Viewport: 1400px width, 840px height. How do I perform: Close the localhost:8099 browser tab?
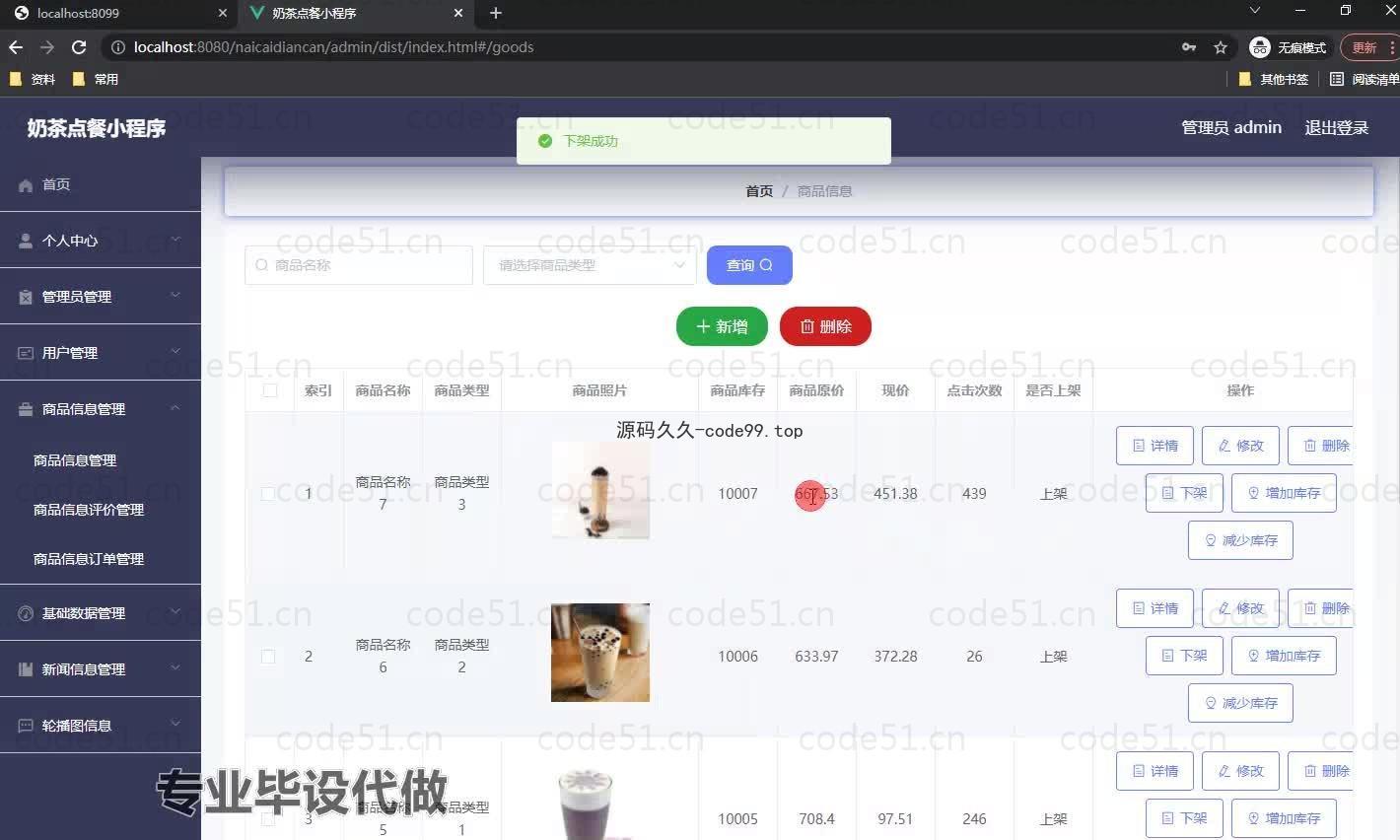click(x=222, y=13)
